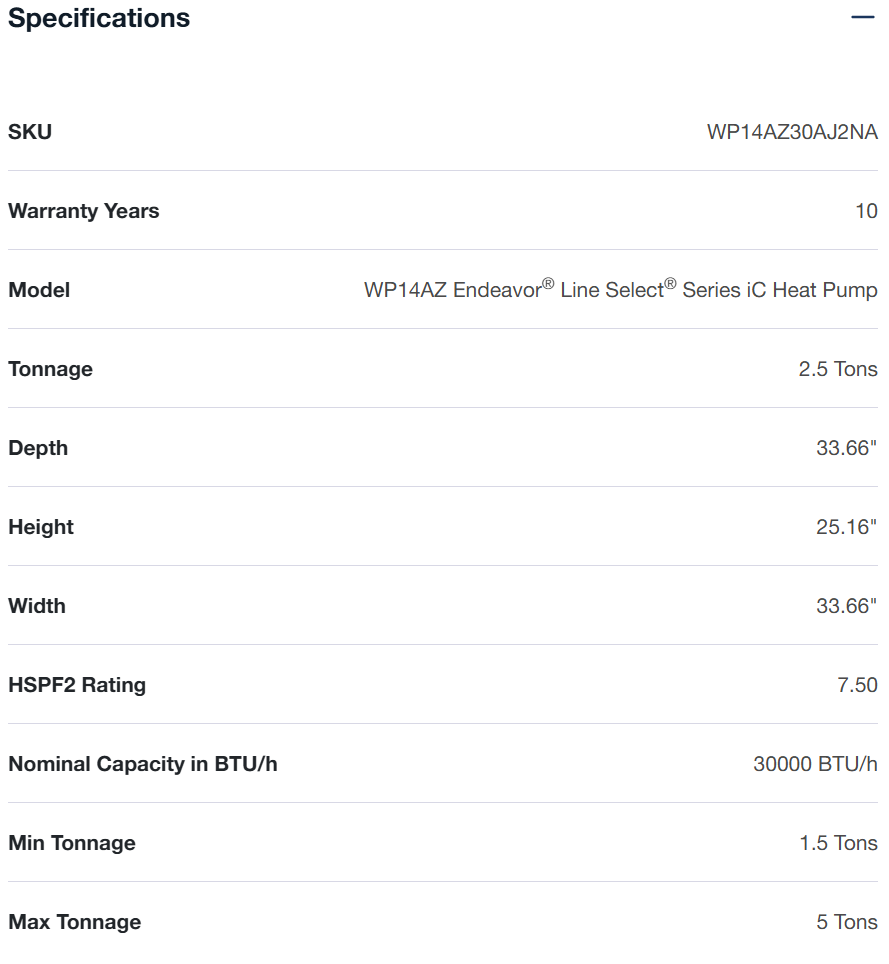The width and height of the screenshot is (889, 964).
Task: Click the Tonnage row label
Action: coord(50,369)
